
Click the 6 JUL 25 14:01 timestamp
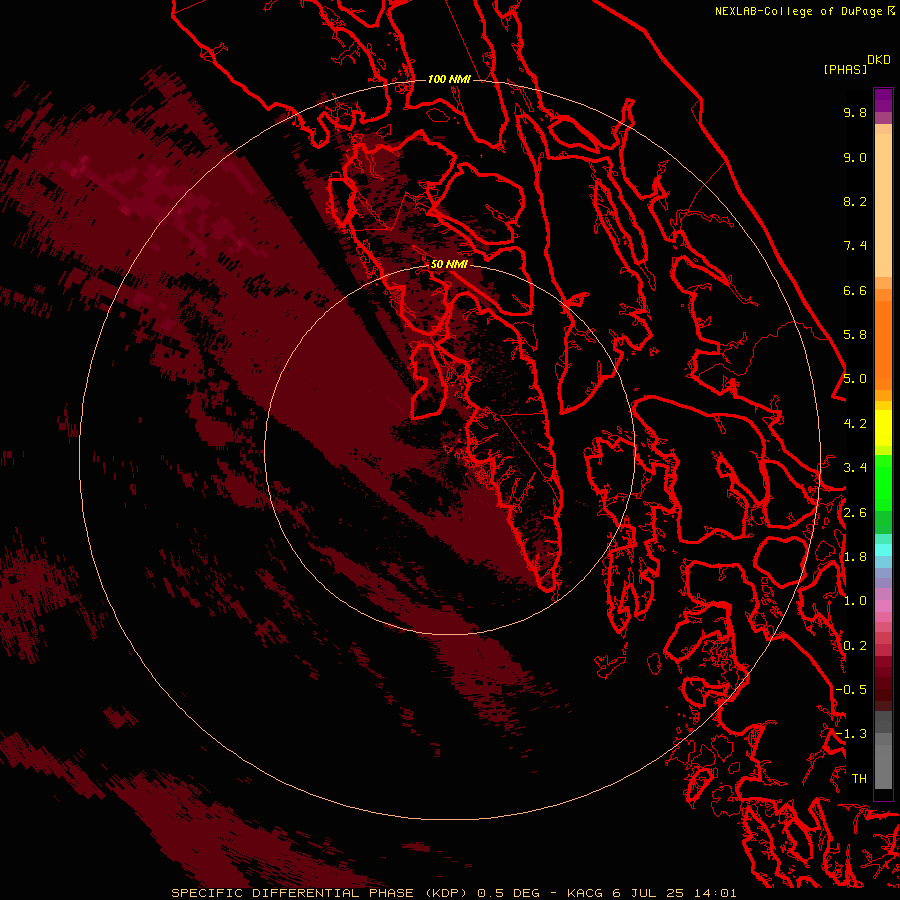click(x=674, y=893)
